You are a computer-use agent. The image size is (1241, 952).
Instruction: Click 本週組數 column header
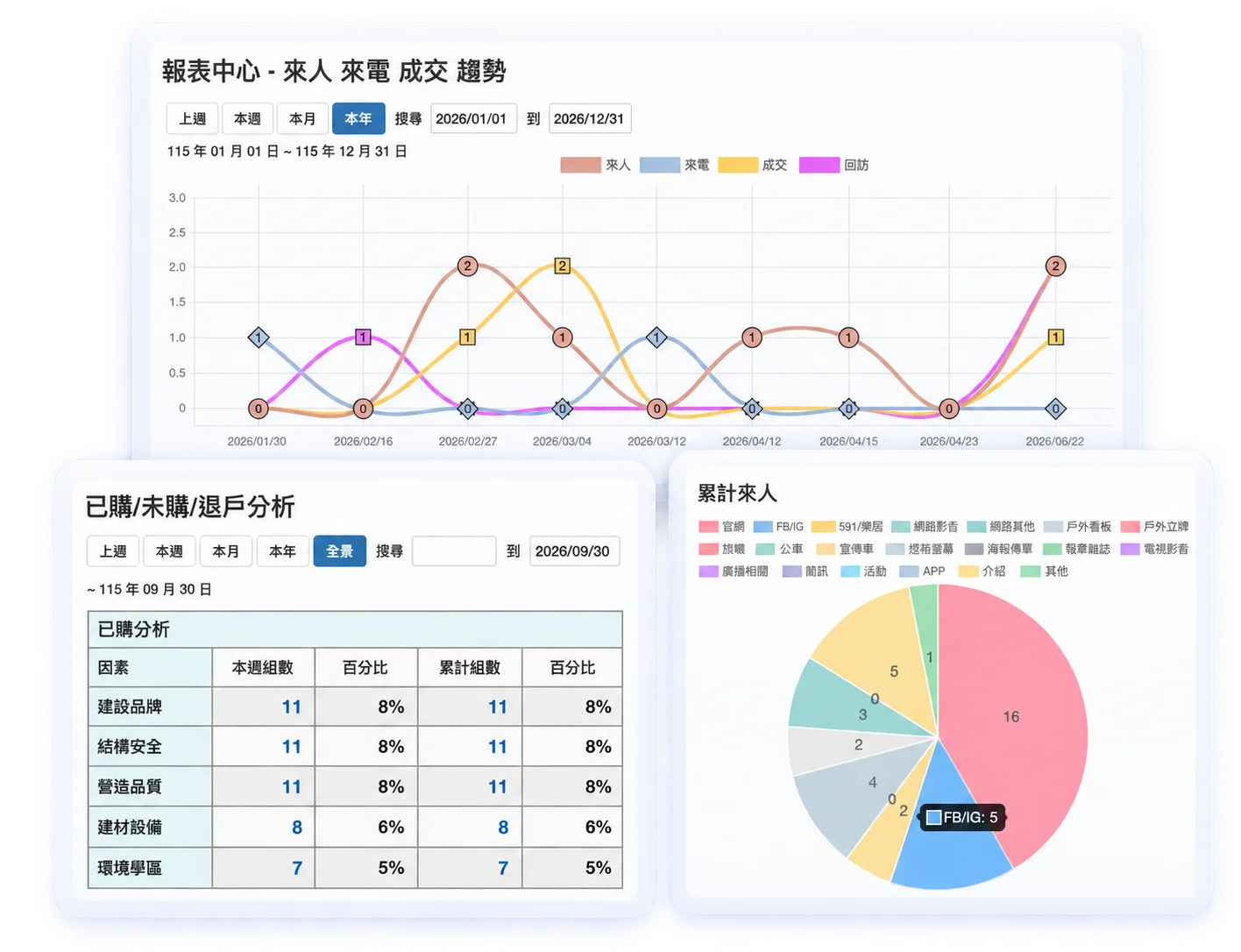point(263,667)
